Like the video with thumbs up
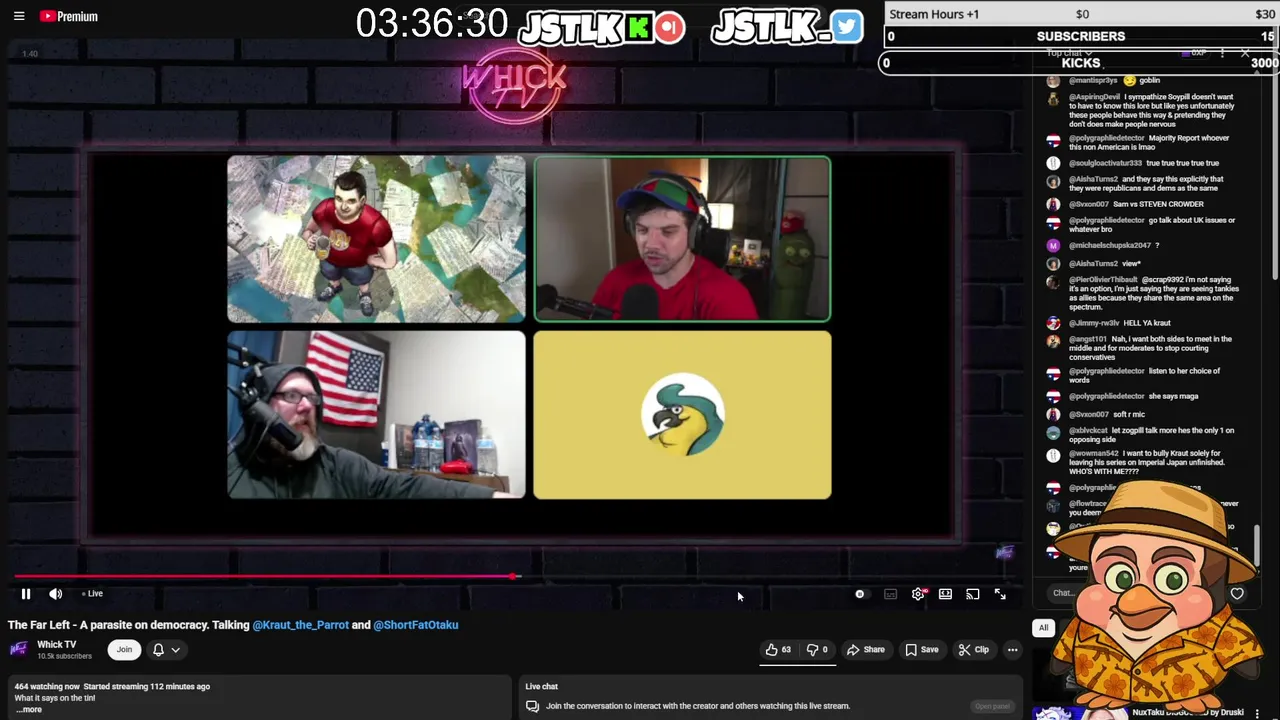The height and width of the screenshot is (720, 1280). coord(778,650)
